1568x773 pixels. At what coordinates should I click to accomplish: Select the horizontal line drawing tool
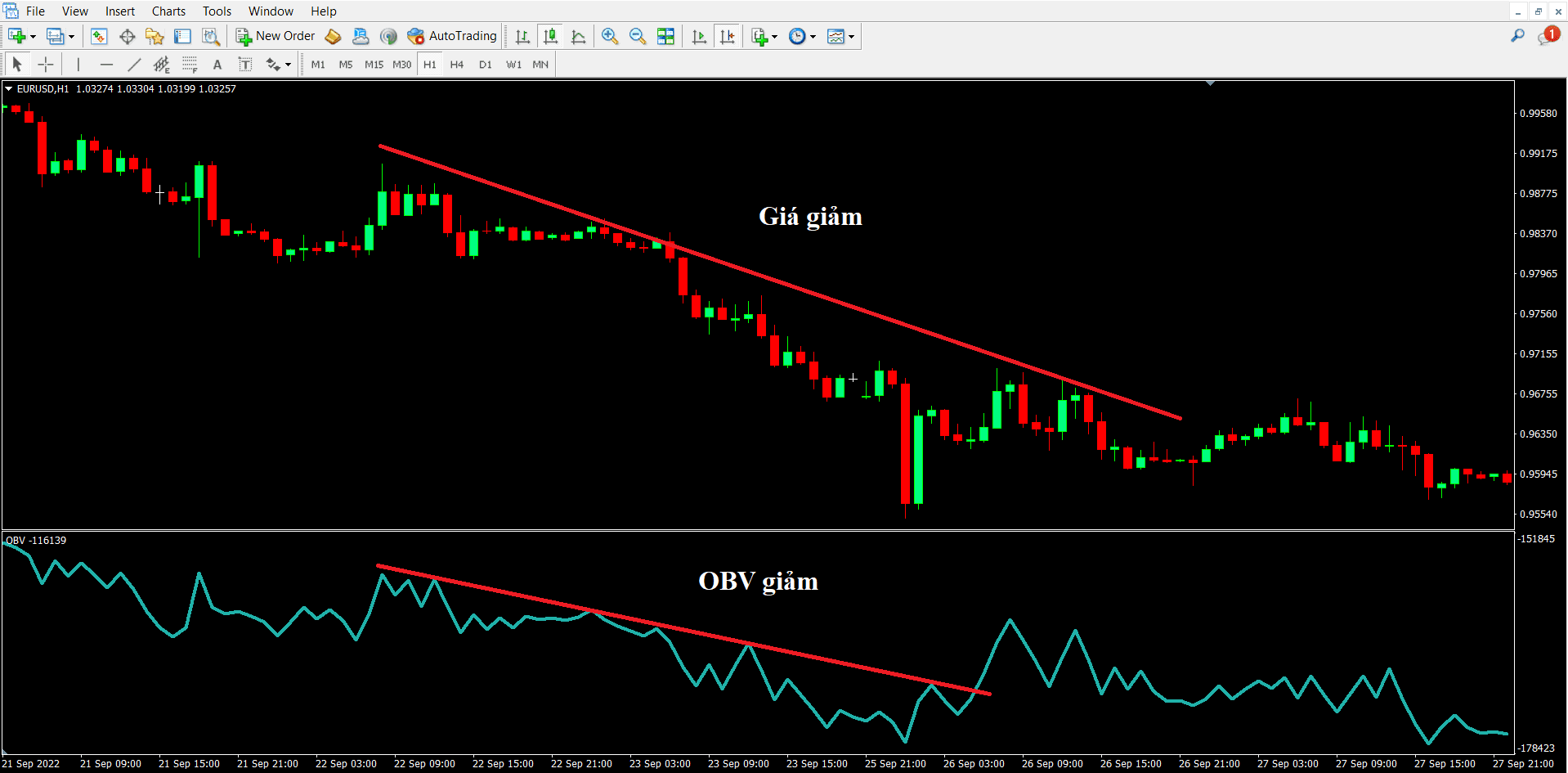(106, 64)
